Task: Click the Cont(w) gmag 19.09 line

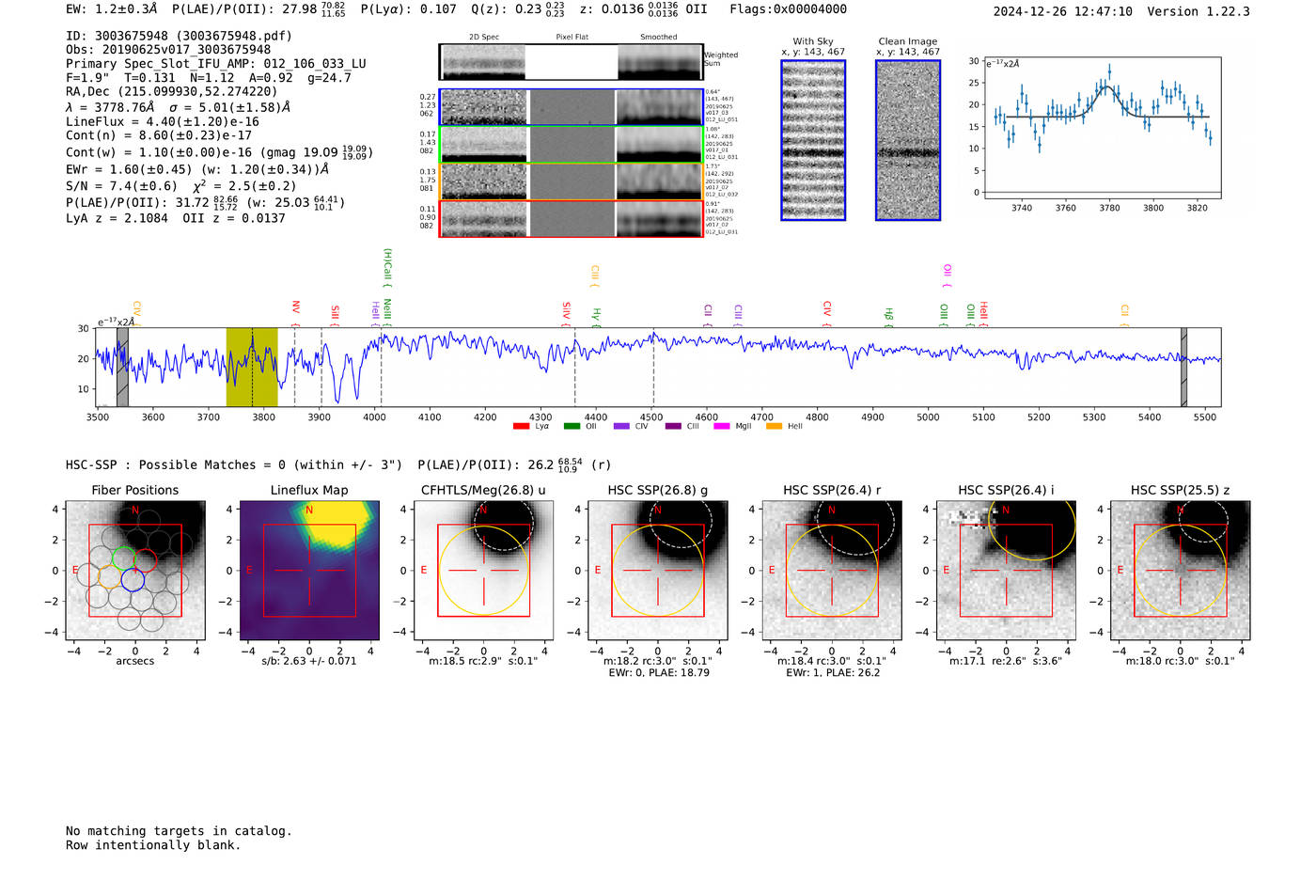Action: (219, 152)
